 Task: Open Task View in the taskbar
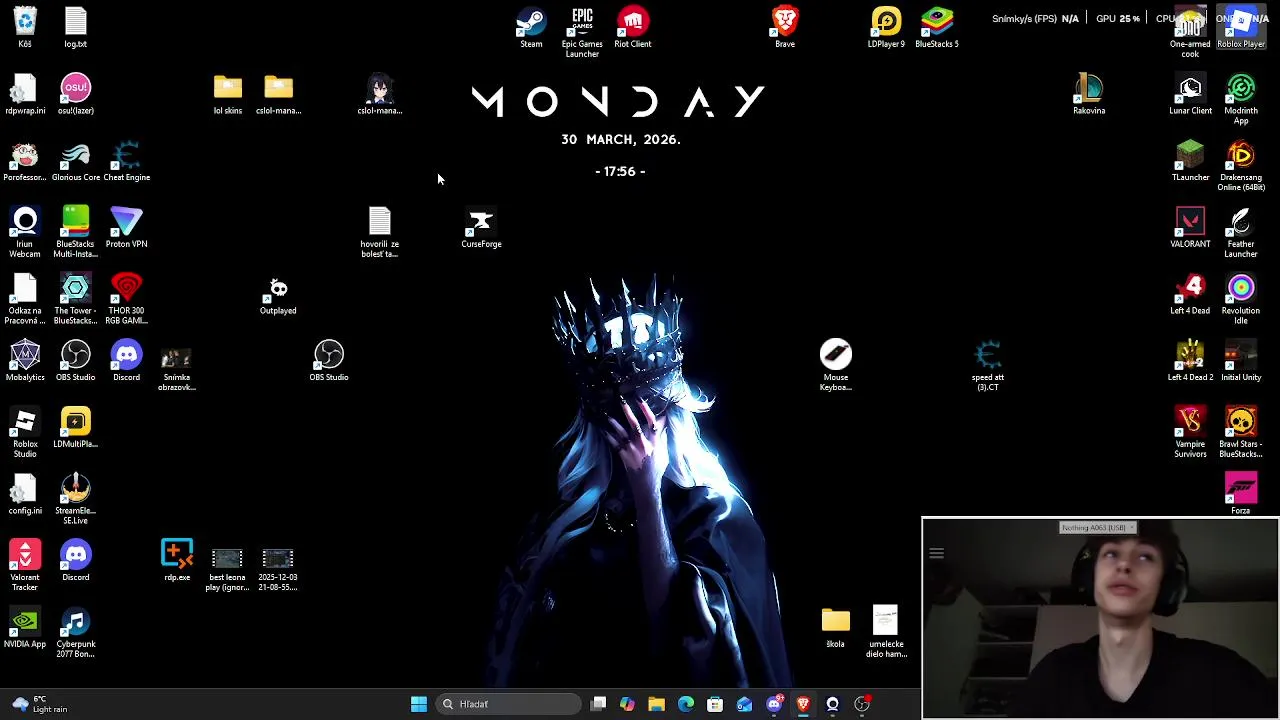598,704
